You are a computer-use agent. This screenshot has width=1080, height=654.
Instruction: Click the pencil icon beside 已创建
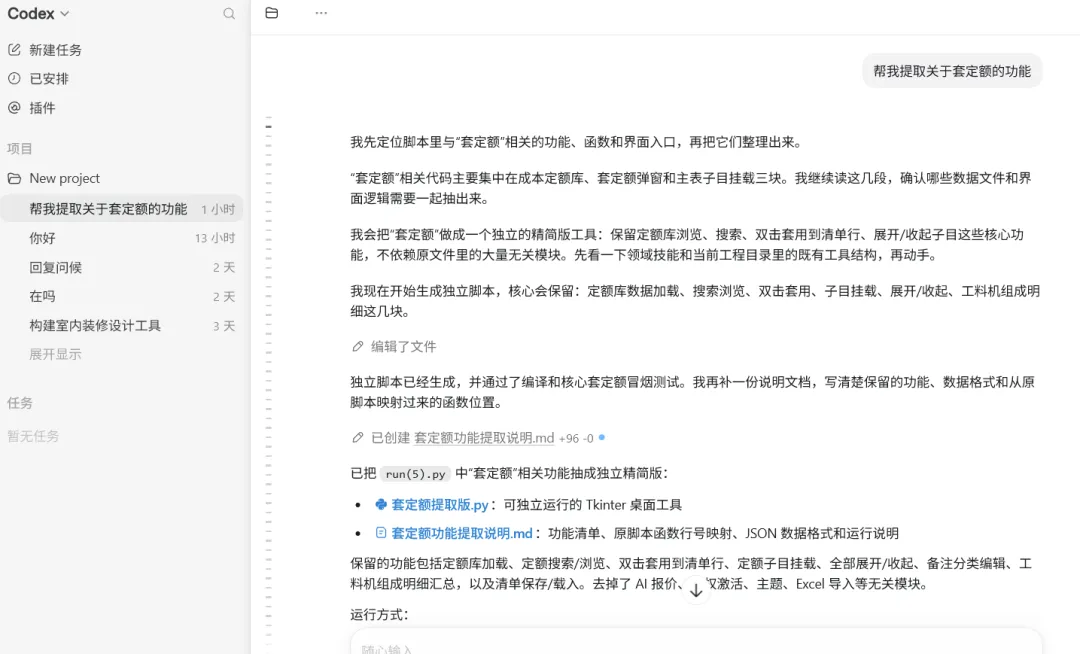coord(357,438)
